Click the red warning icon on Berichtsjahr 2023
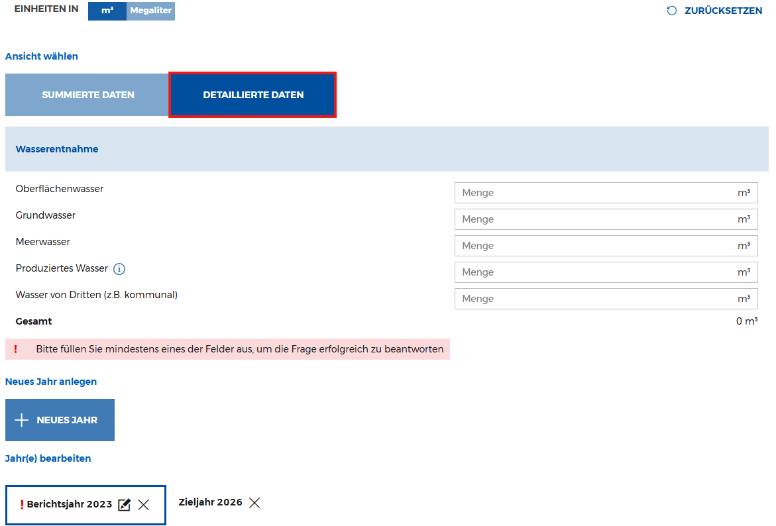 coord(22,505)
